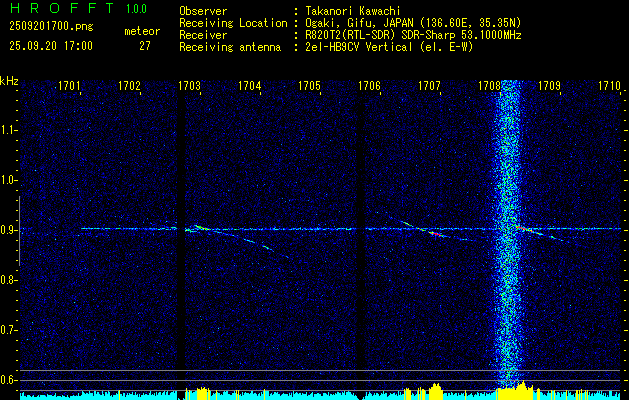Click observer name Takanori Kawachi
629x400 pixels.
pyautogui.click(x=353, y=11)
